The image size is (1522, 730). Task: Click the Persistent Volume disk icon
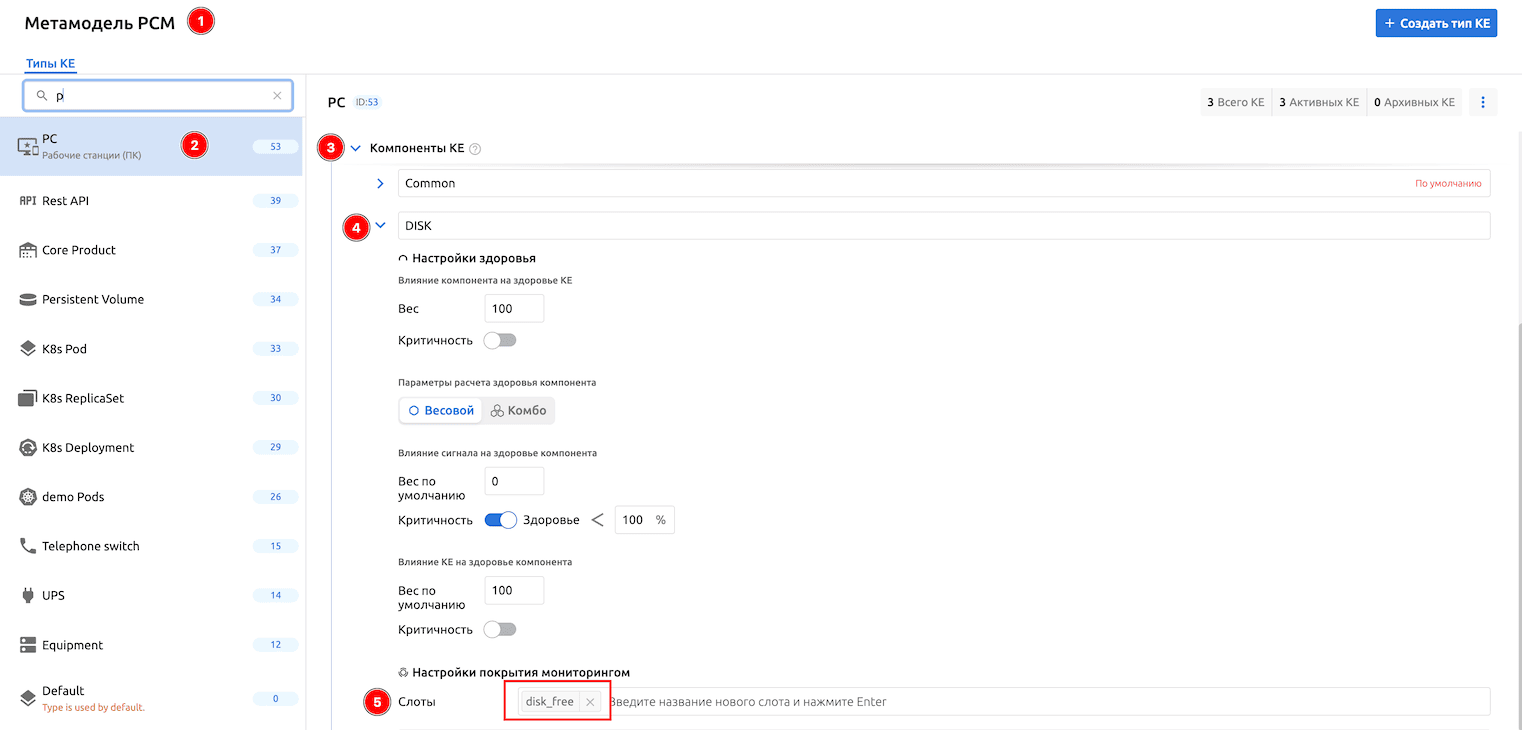[28, 300]
